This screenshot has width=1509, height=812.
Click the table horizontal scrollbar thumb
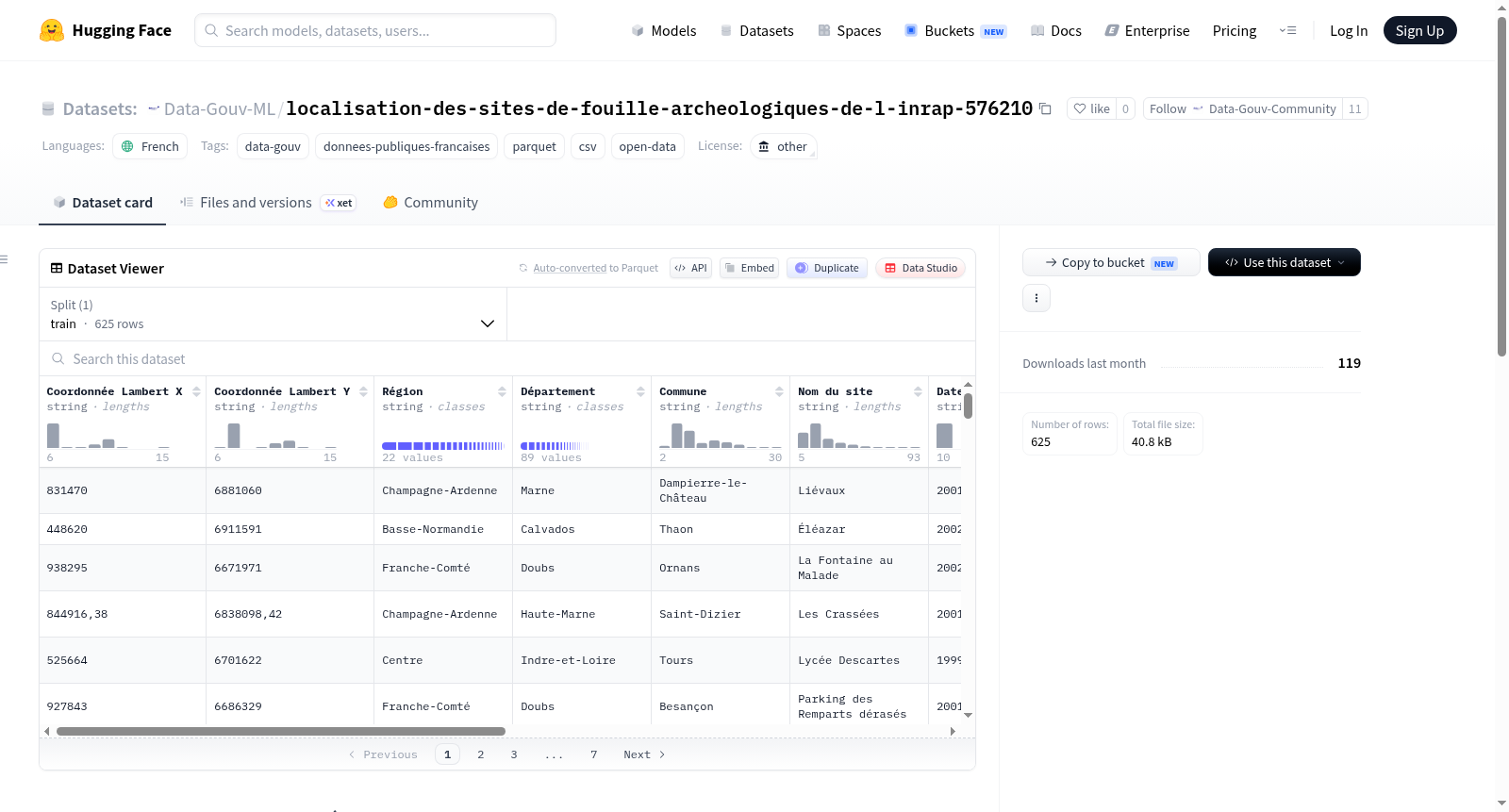[x=281, y=731]
